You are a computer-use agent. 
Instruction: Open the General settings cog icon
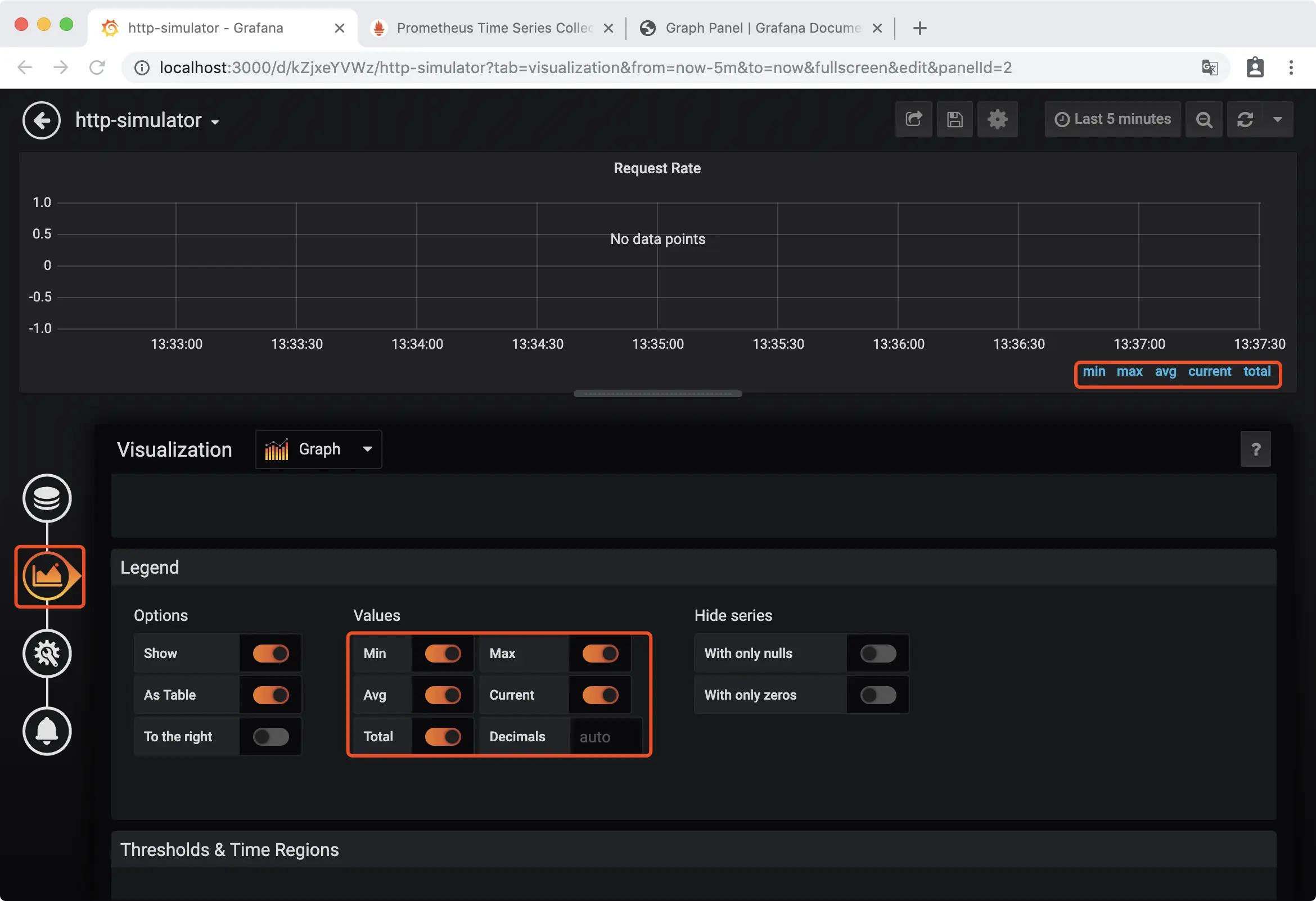point(47,654)
